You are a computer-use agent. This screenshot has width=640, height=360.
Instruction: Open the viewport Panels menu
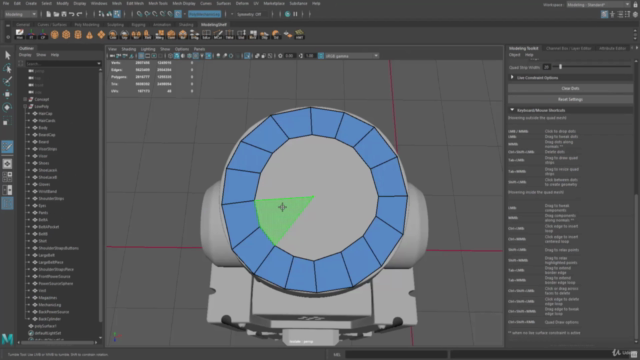click(199, 49)
